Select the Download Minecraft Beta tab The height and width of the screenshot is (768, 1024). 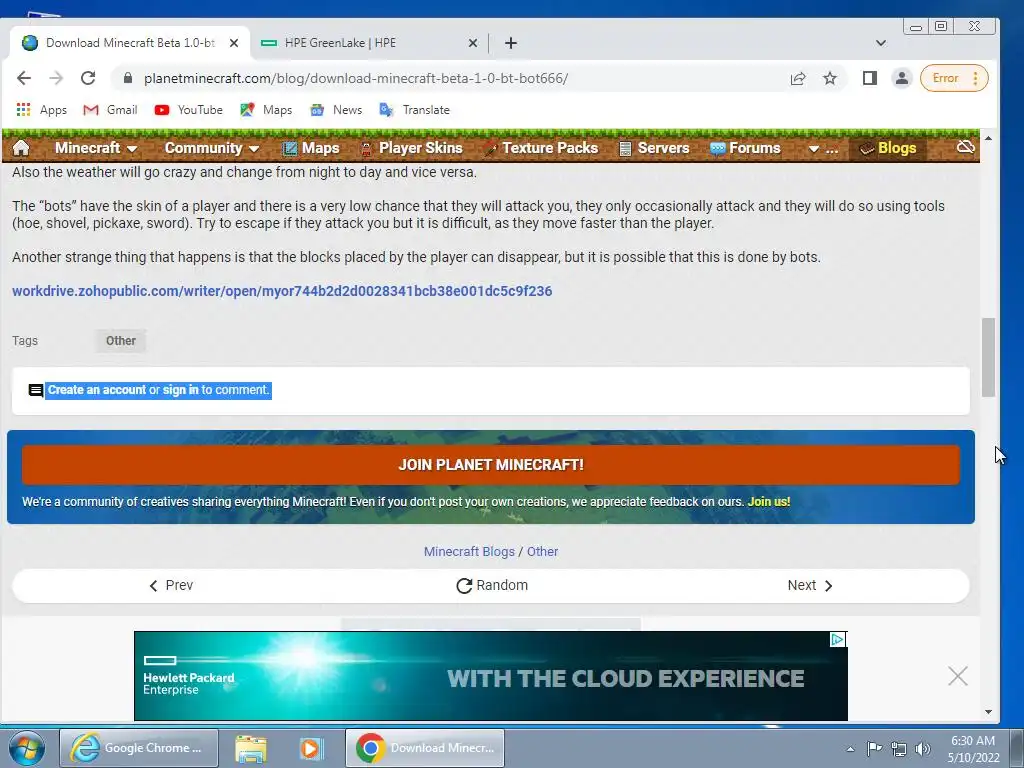tap(129, 43)
